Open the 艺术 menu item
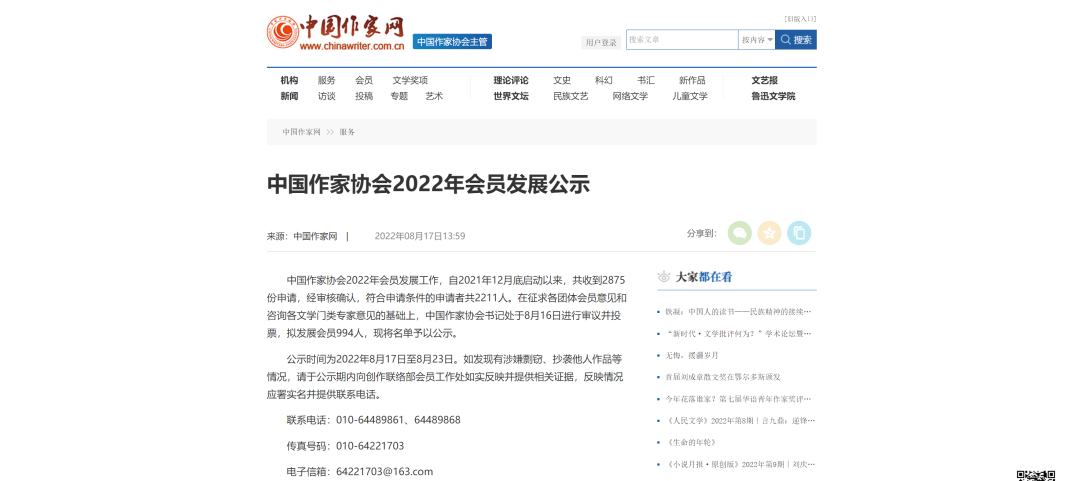Viewport: 1080px width, 481px height. (x=434, y=96)
